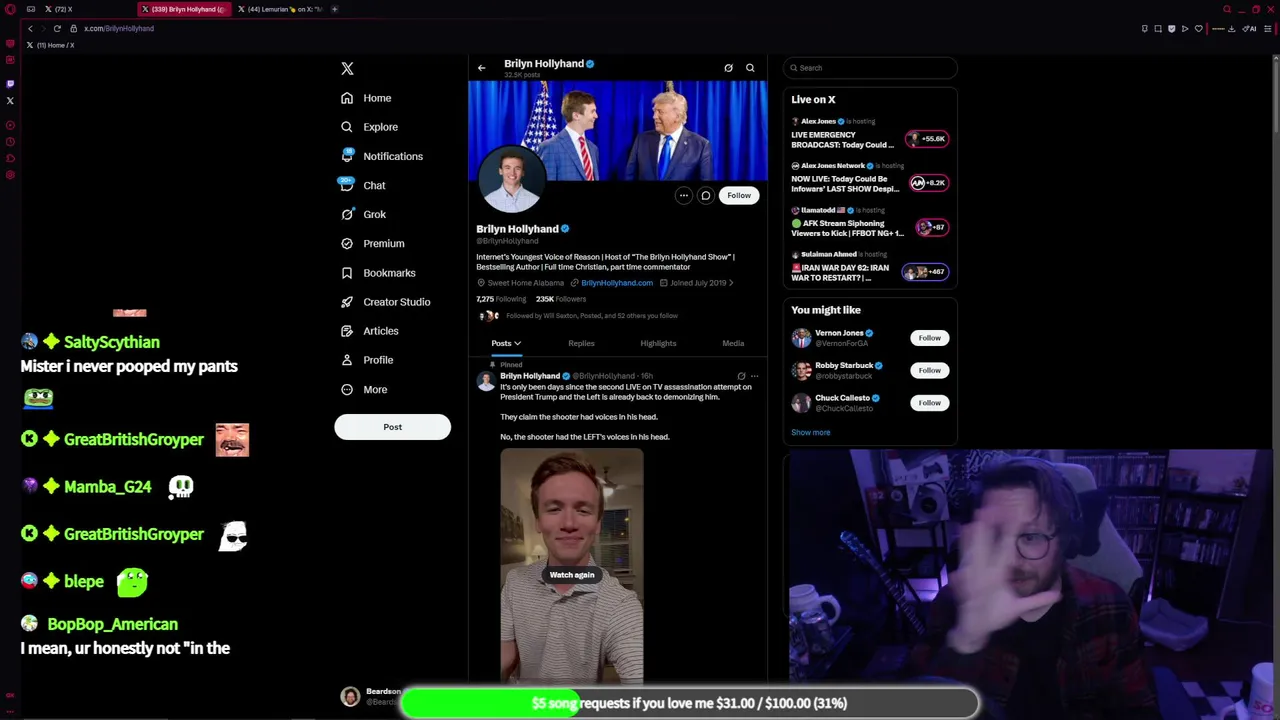Follow Brilyn Hollyhand
This screenshot has height=720, width=1280.
[739, 196]
